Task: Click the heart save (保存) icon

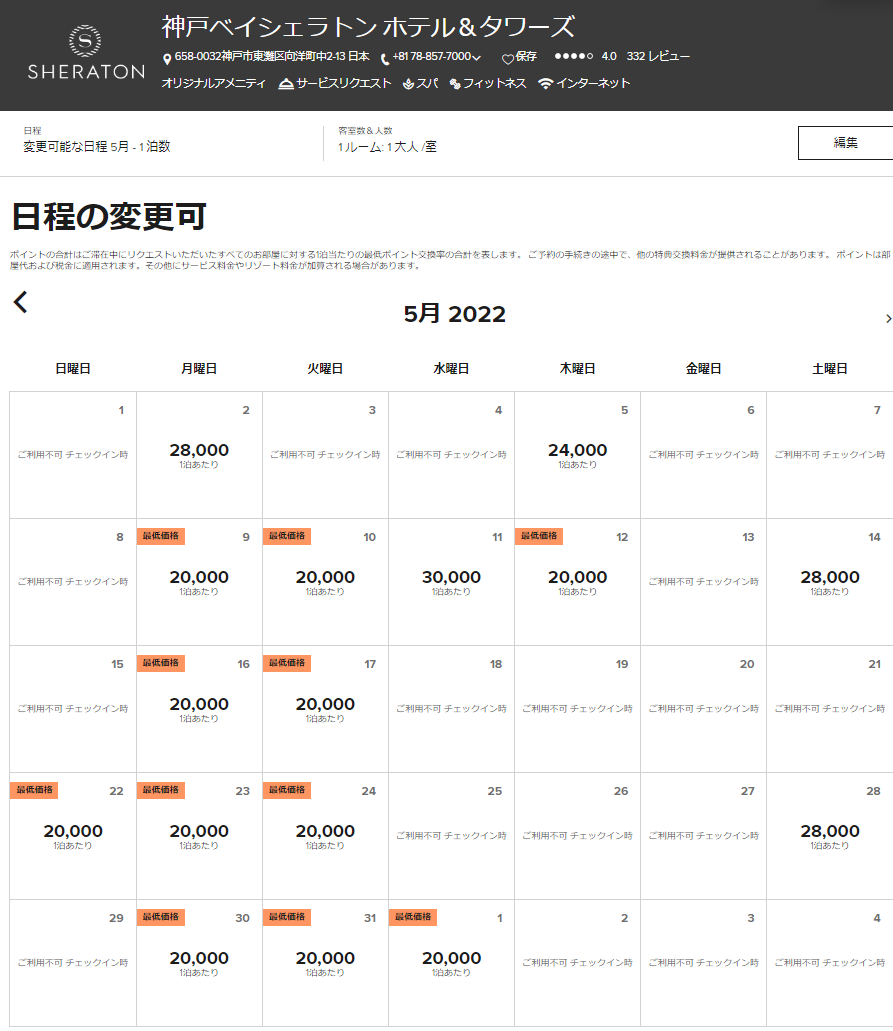Action: tap(507, 58)
